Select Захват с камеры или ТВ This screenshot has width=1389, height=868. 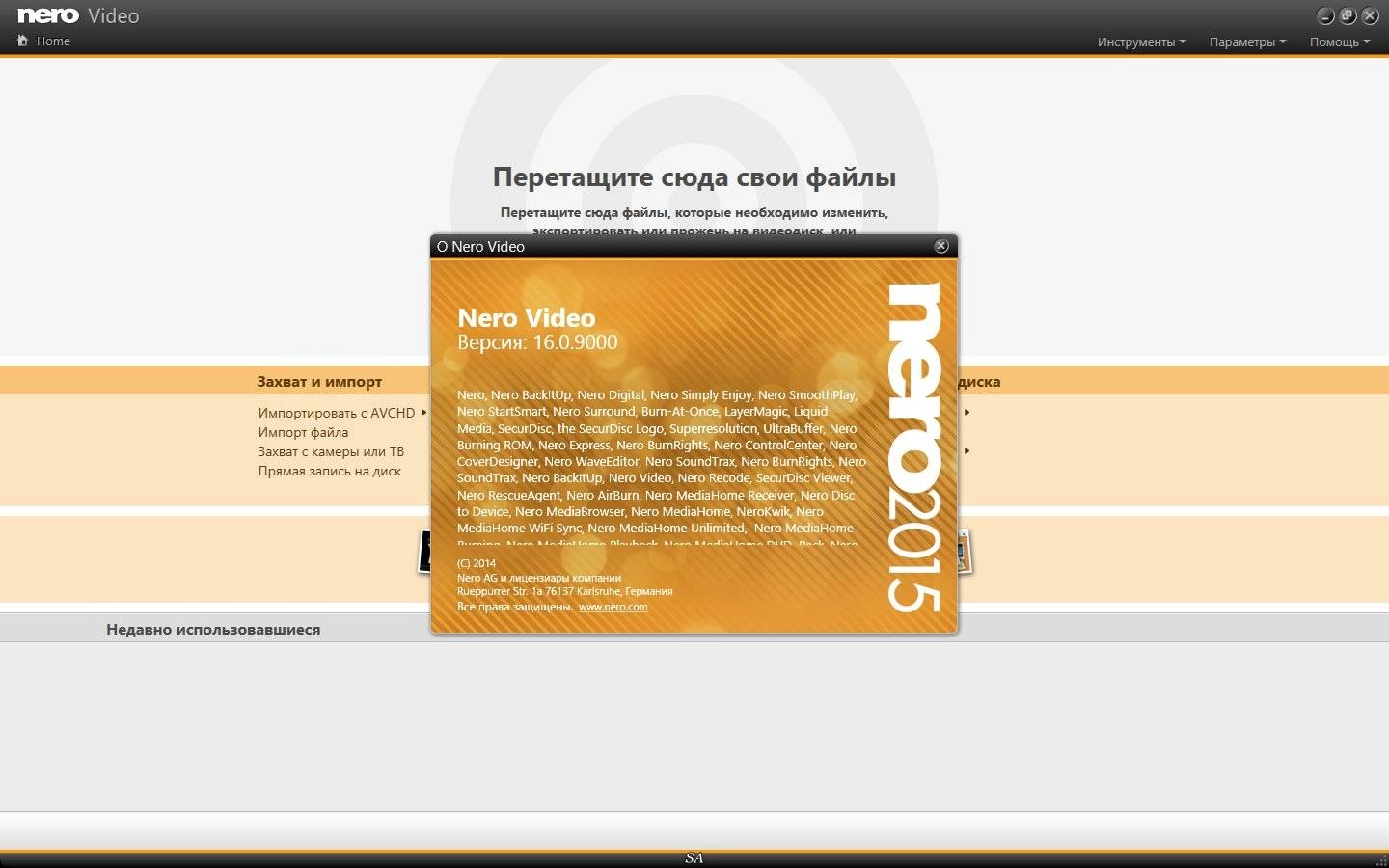coord(331,451)
